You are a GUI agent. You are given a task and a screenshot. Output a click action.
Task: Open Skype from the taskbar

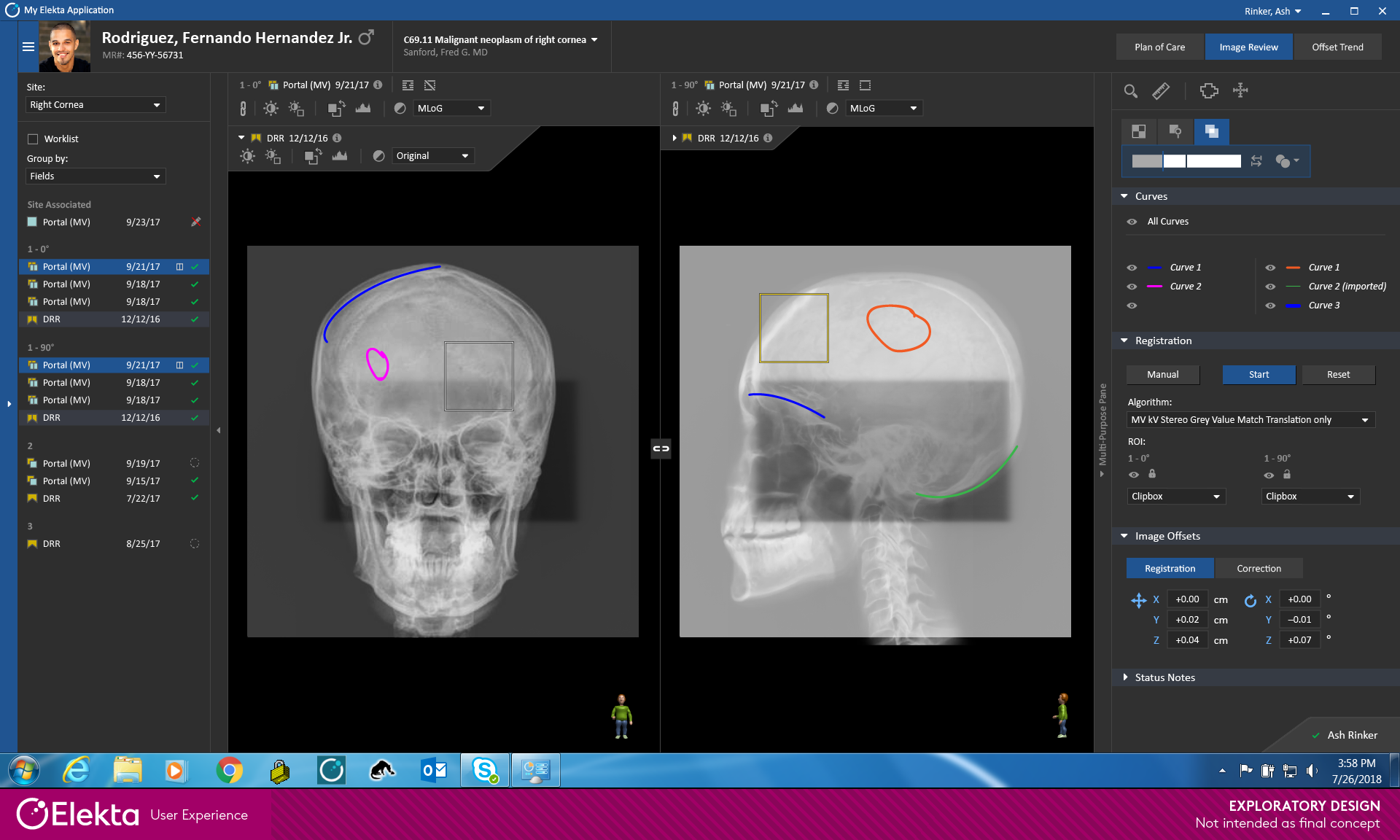486,770
